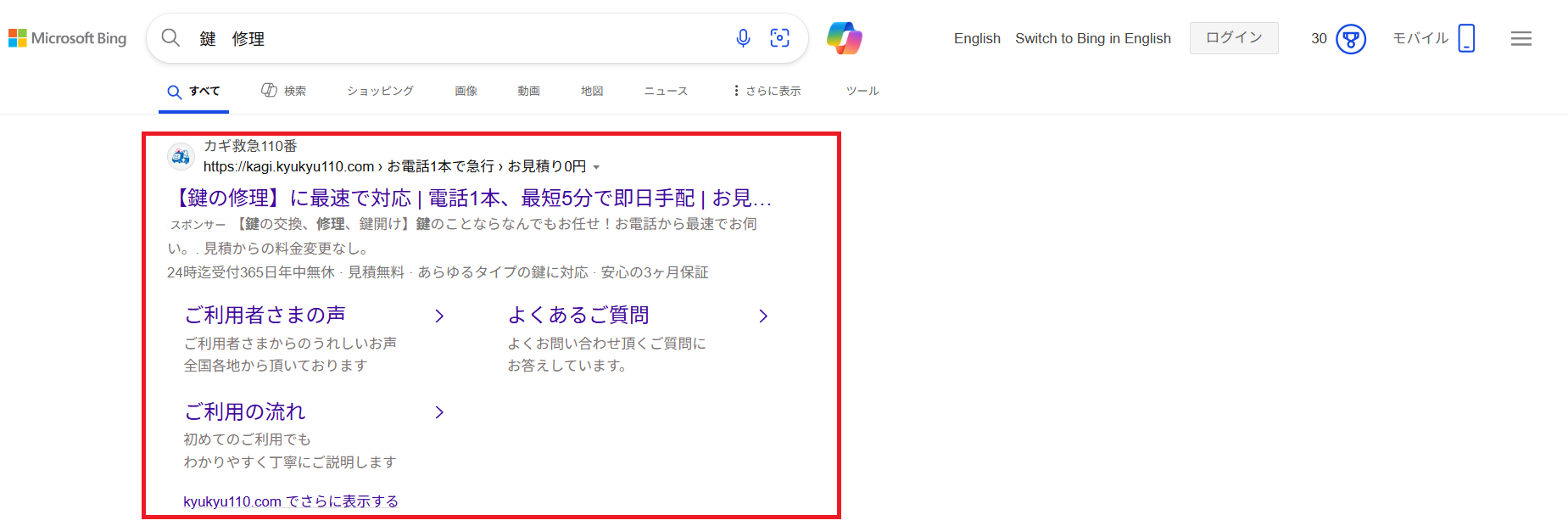Click text わかりやすく丁寧にご説明します
This screenshot has width=1568, height=526.
coord(290,462)
